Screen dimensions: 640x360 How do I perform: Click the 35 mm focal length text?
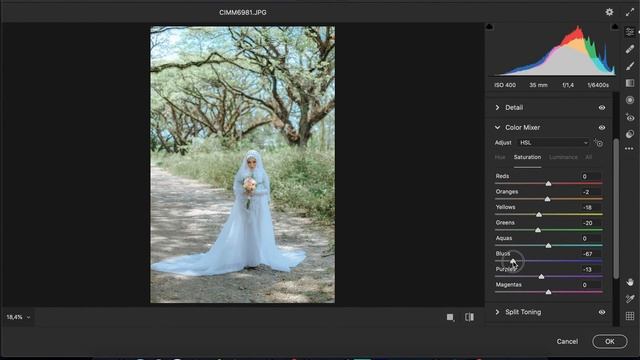pyautogui.click(x=538, y=85)
